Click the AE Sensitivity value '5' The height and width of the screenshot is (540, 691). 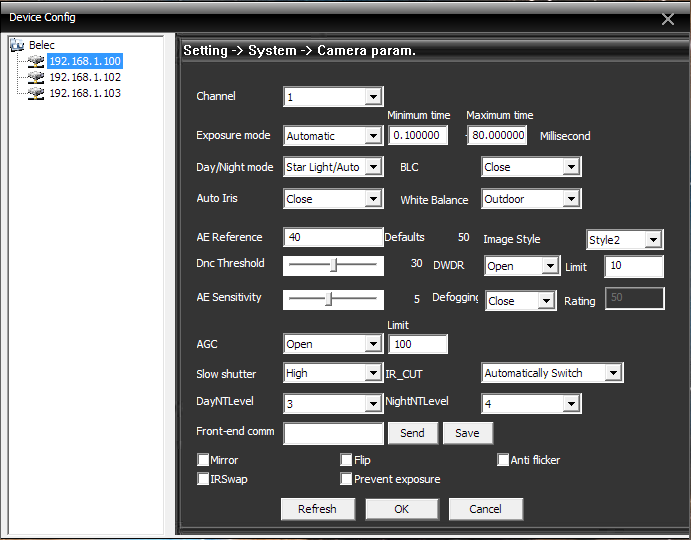tap(416, 299)
